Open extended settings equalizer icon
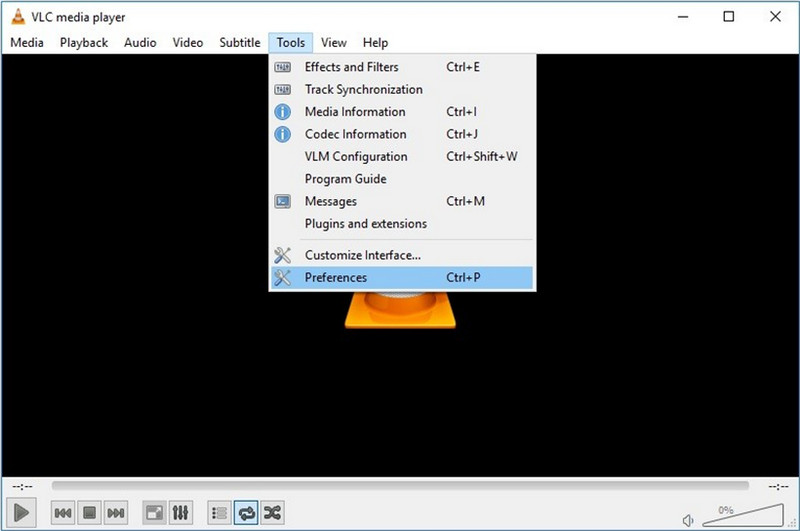Image resolution: width=800 pixels, height=531 pixels. click(x=181, y=513)
